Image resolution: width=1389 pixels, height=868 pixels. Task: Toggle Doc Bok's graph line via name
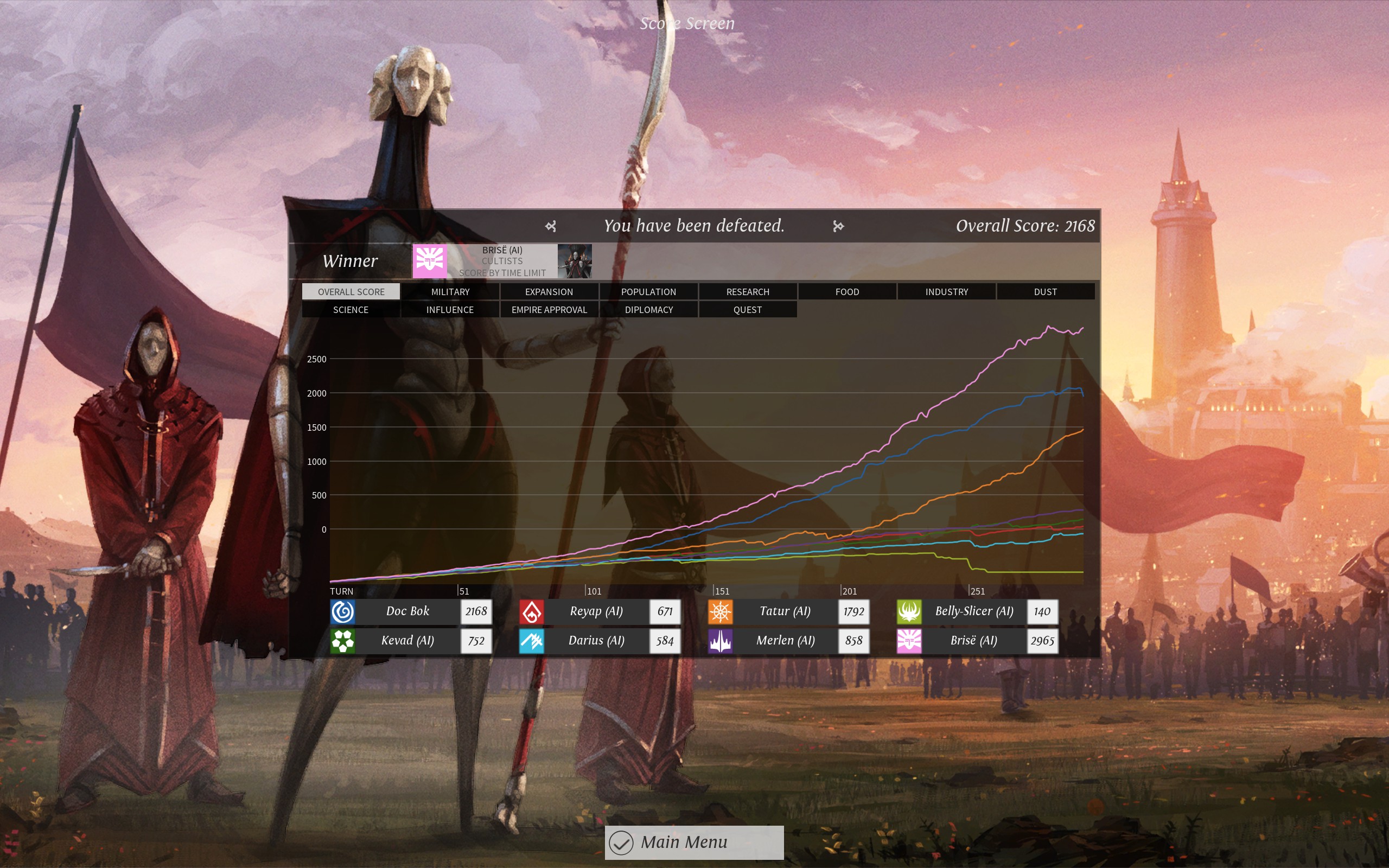pos(407,611)
